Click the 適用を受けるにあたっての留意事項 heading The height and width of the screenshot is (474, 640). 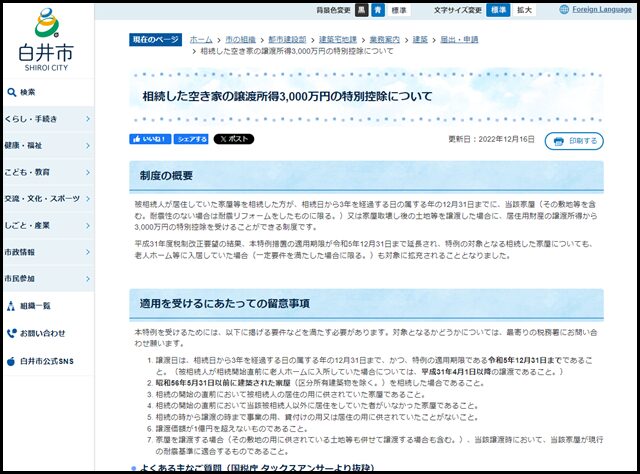pos(224,303)
